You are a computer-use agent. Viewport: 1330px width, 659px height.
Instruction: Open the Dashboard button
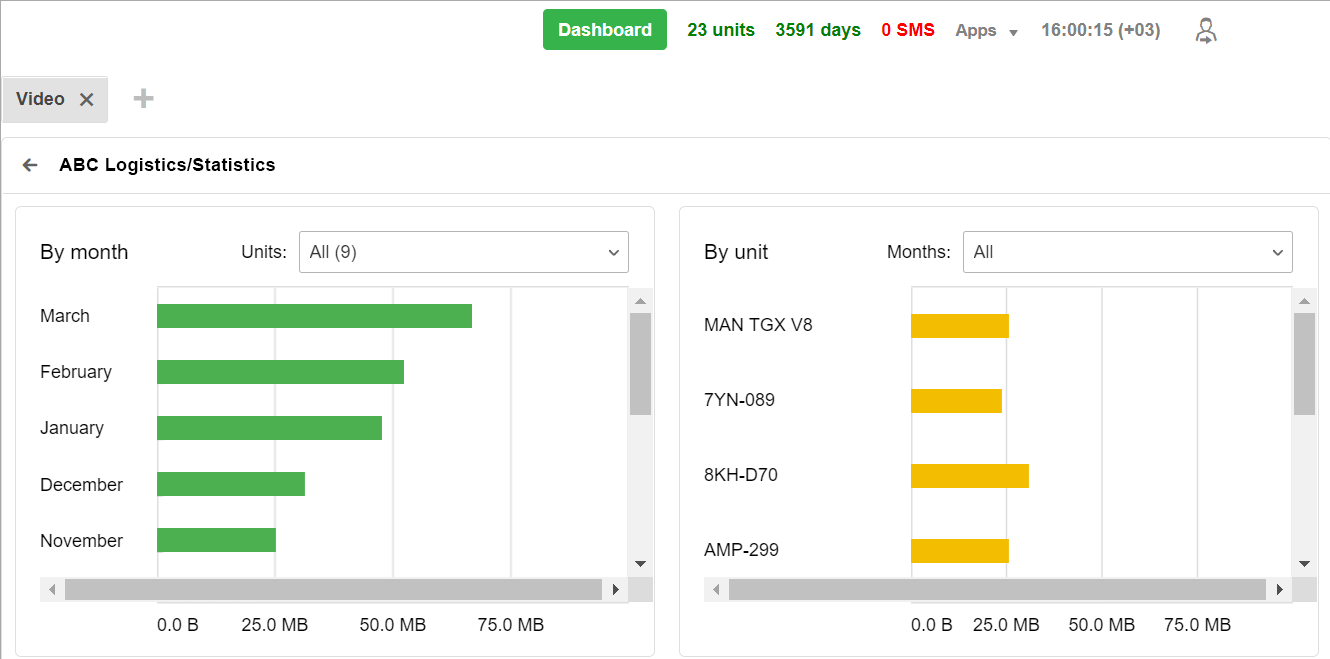(x=604, y=30)
